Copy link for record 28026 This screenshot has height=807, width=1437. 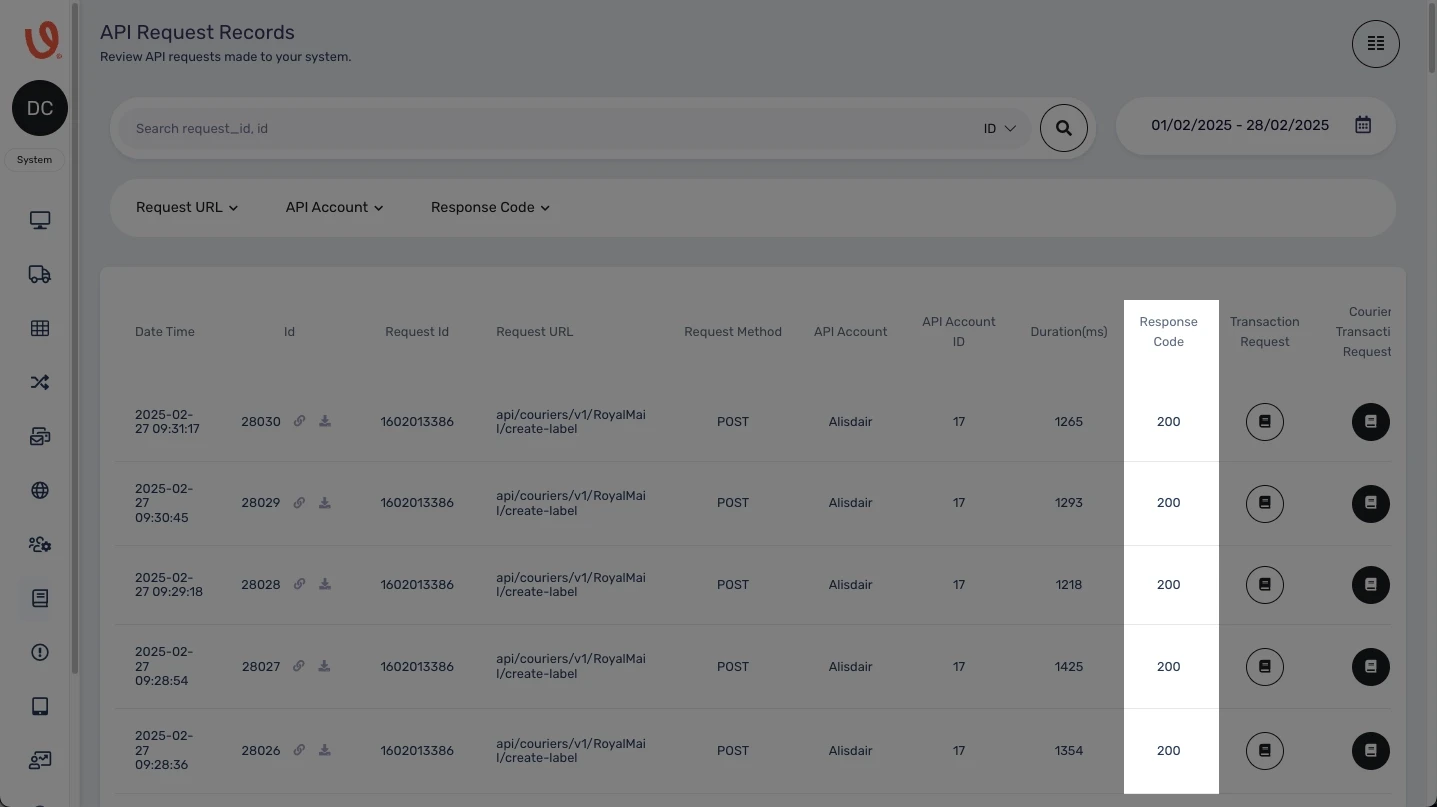click(x=299, y=750)
